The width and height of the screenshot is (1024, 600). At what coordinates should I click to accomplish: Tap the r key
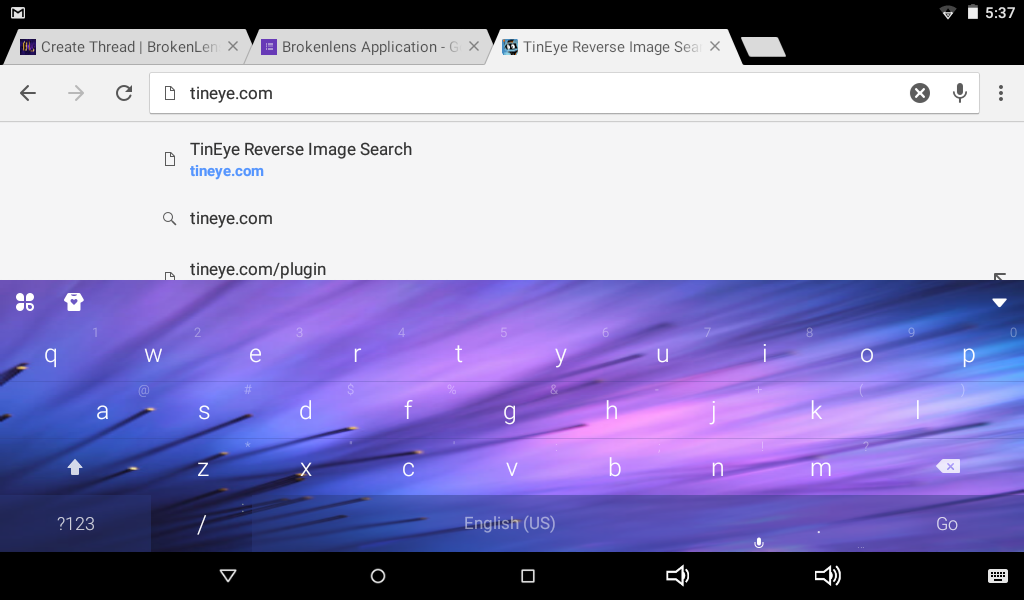[x=357, y=354]
